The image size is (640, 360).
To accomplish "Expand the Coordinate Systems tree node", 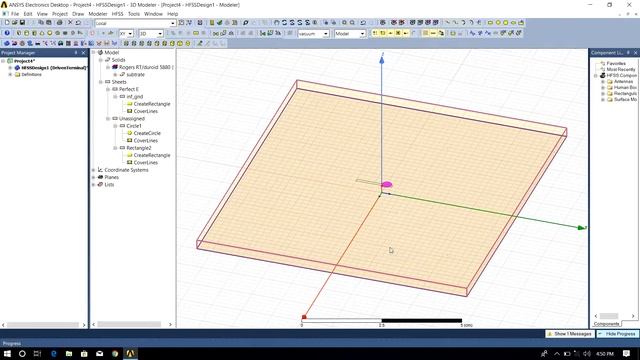I will (x=94, y=170).
